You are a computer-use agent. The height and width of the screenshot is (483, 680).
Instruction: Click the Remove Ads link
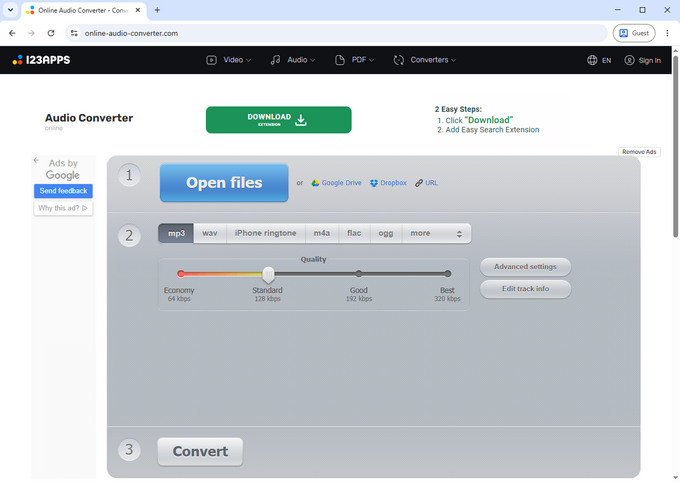[639, 152]
